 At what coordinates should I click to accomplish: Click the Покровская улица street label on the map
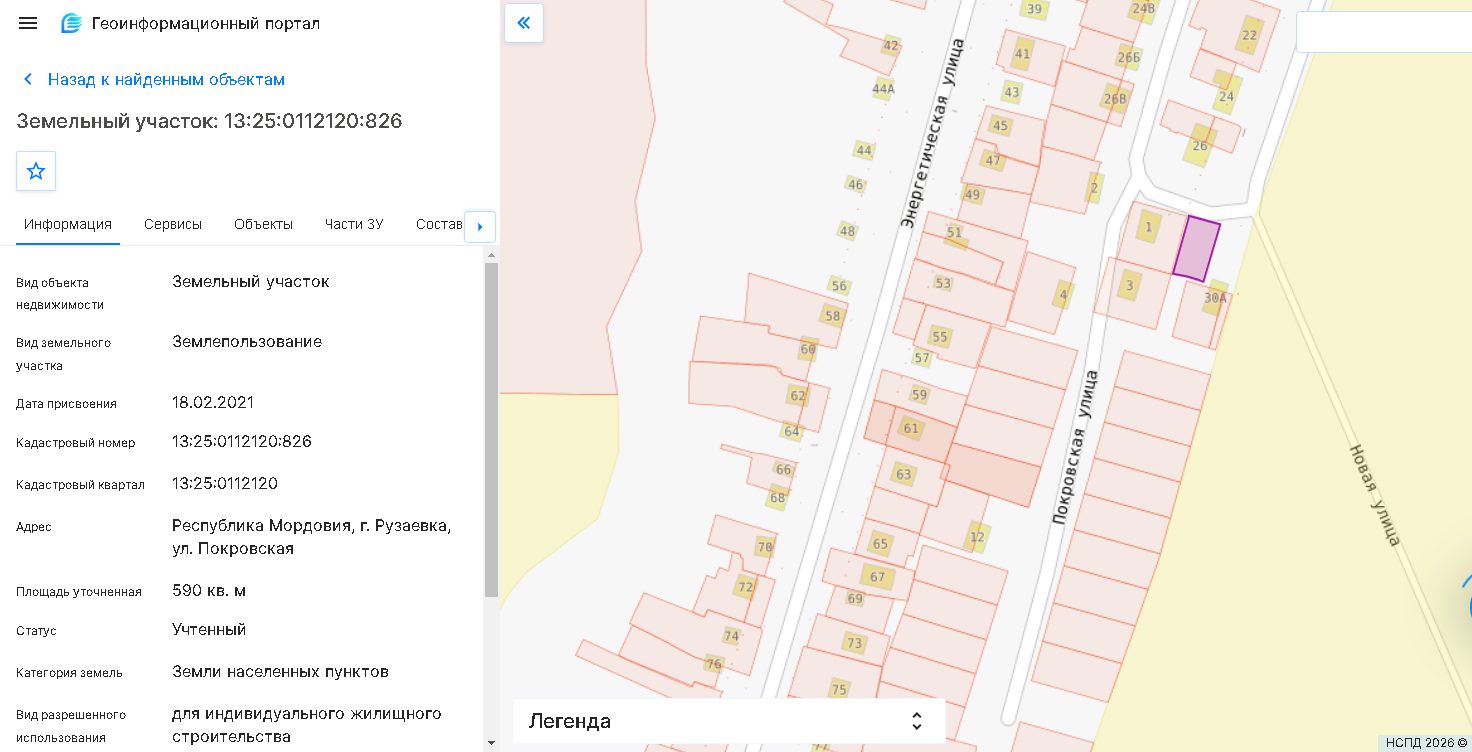[x=1074, y=447]
